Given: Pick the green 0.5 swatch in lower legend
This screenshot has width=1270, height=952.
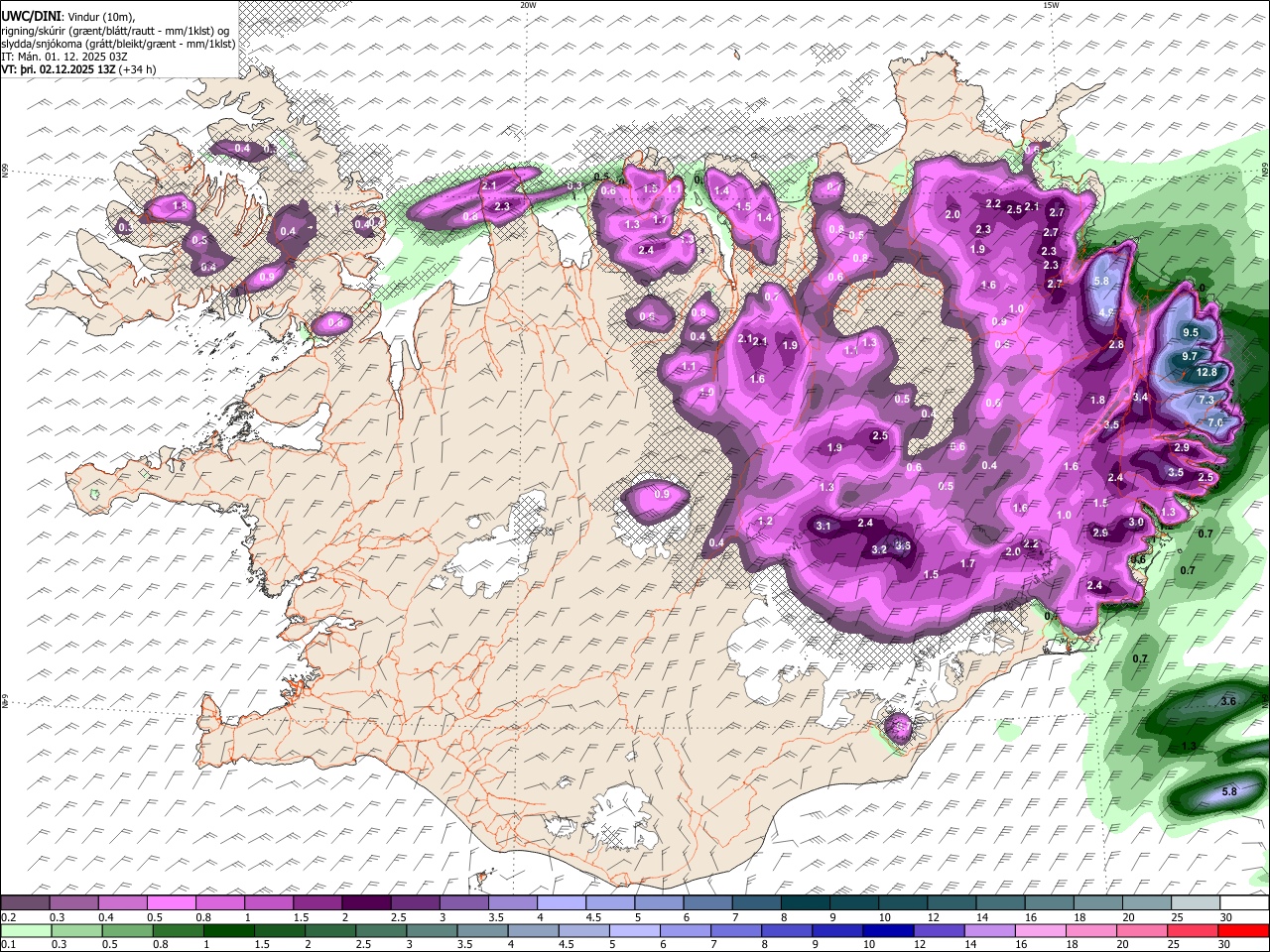Looking at the screenshot, I should point(127,930).
